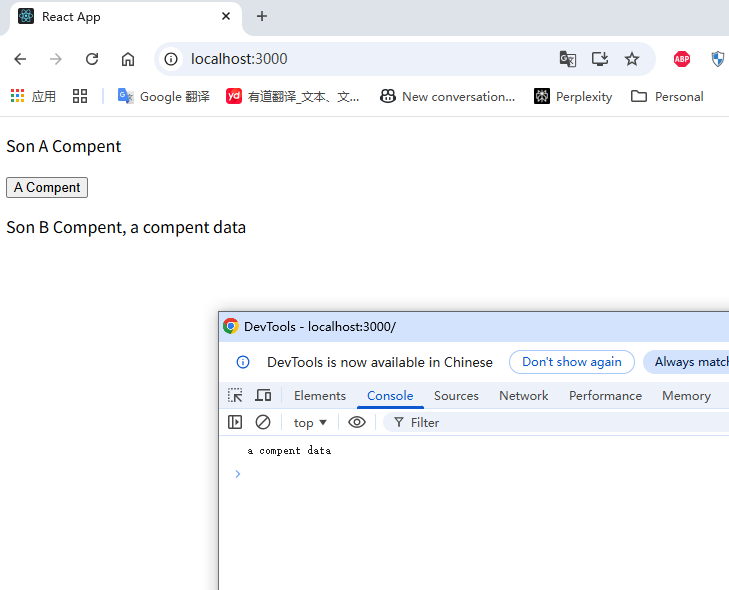729x590 pixels.
Task: Switch to the Network tab
Action: coord(523,396)
